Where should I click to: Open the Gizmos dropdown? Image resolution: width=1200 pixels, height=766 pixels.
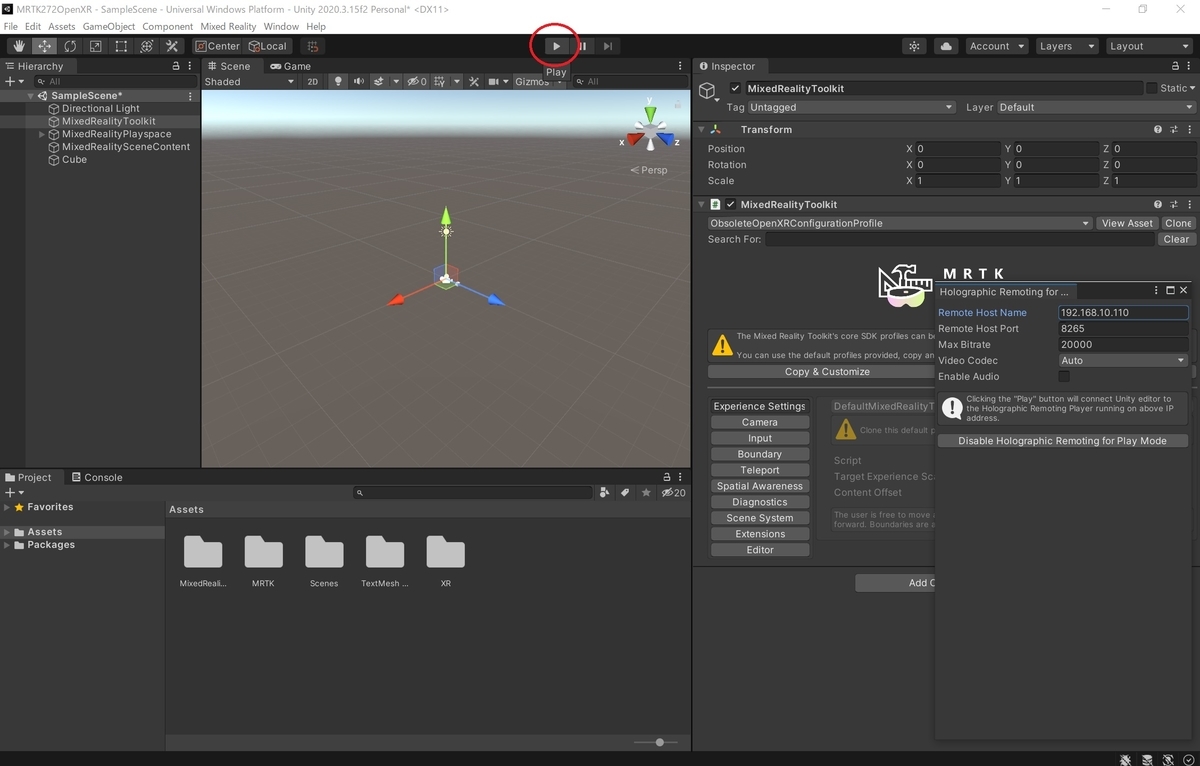(x=537, y=82)
